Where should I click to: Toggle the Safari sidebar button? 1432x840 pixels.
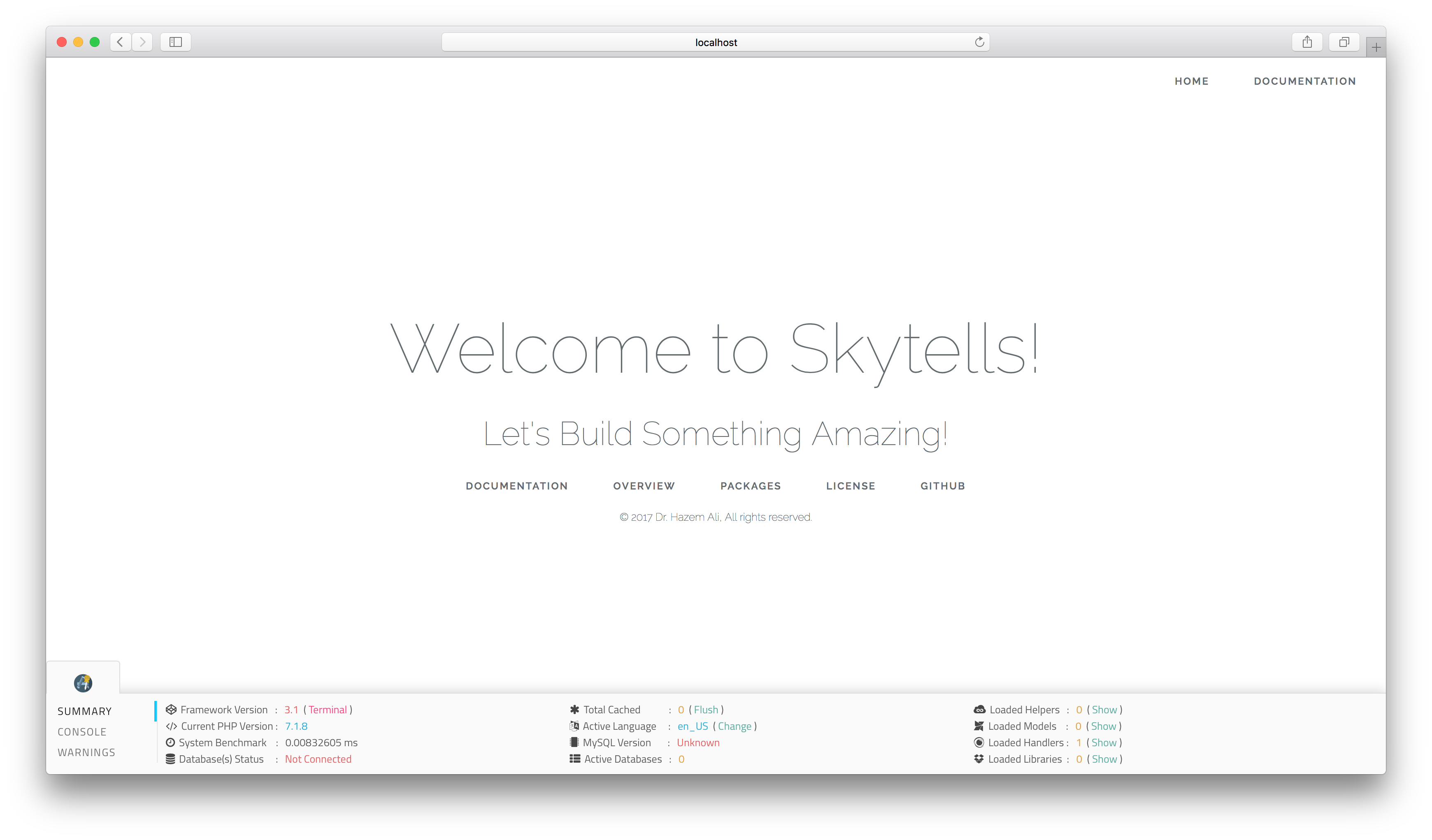[176, 42]
